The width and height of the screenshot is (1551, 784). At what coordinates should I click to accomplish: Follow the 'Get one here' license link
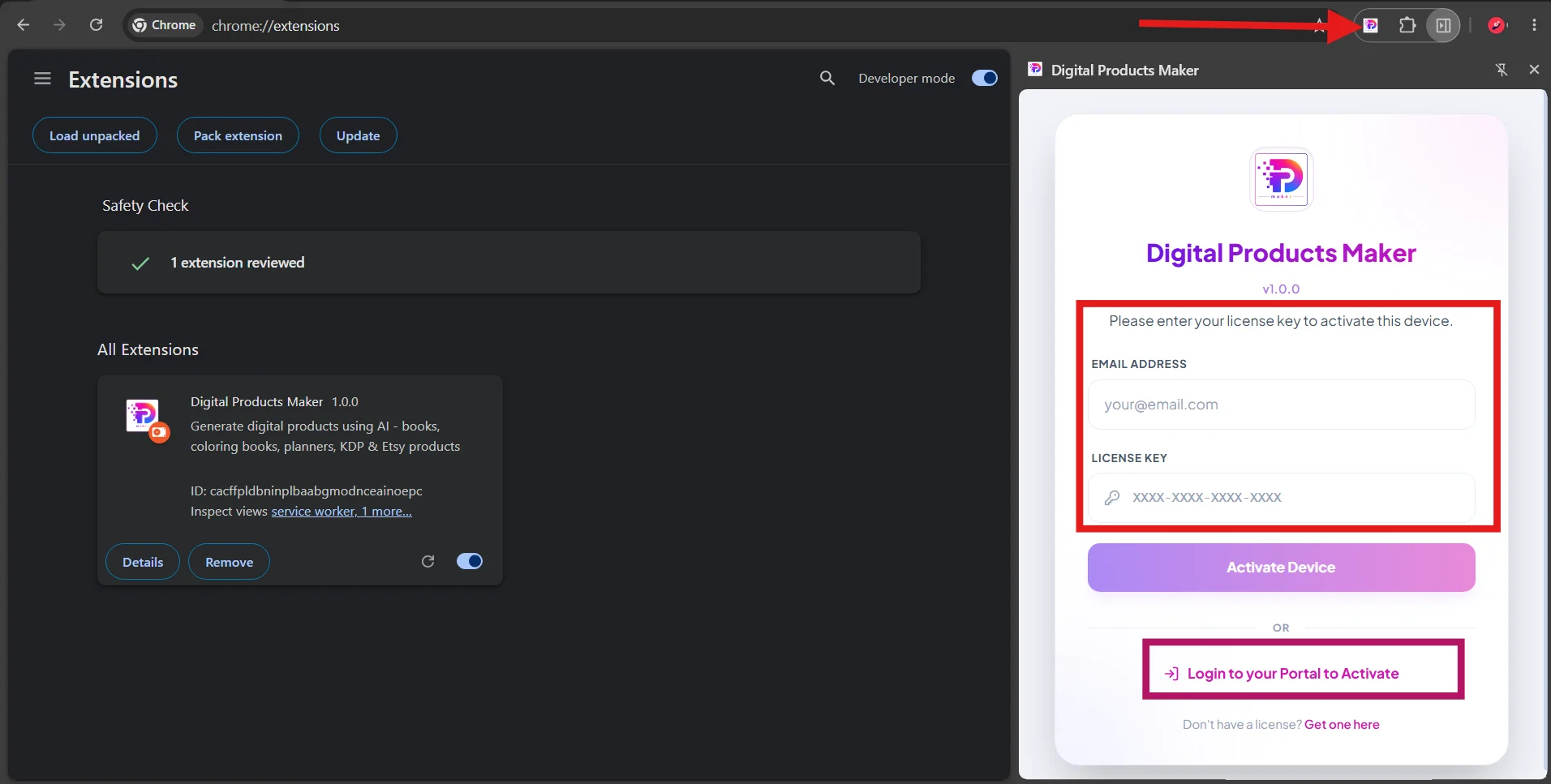point(1342,725)
